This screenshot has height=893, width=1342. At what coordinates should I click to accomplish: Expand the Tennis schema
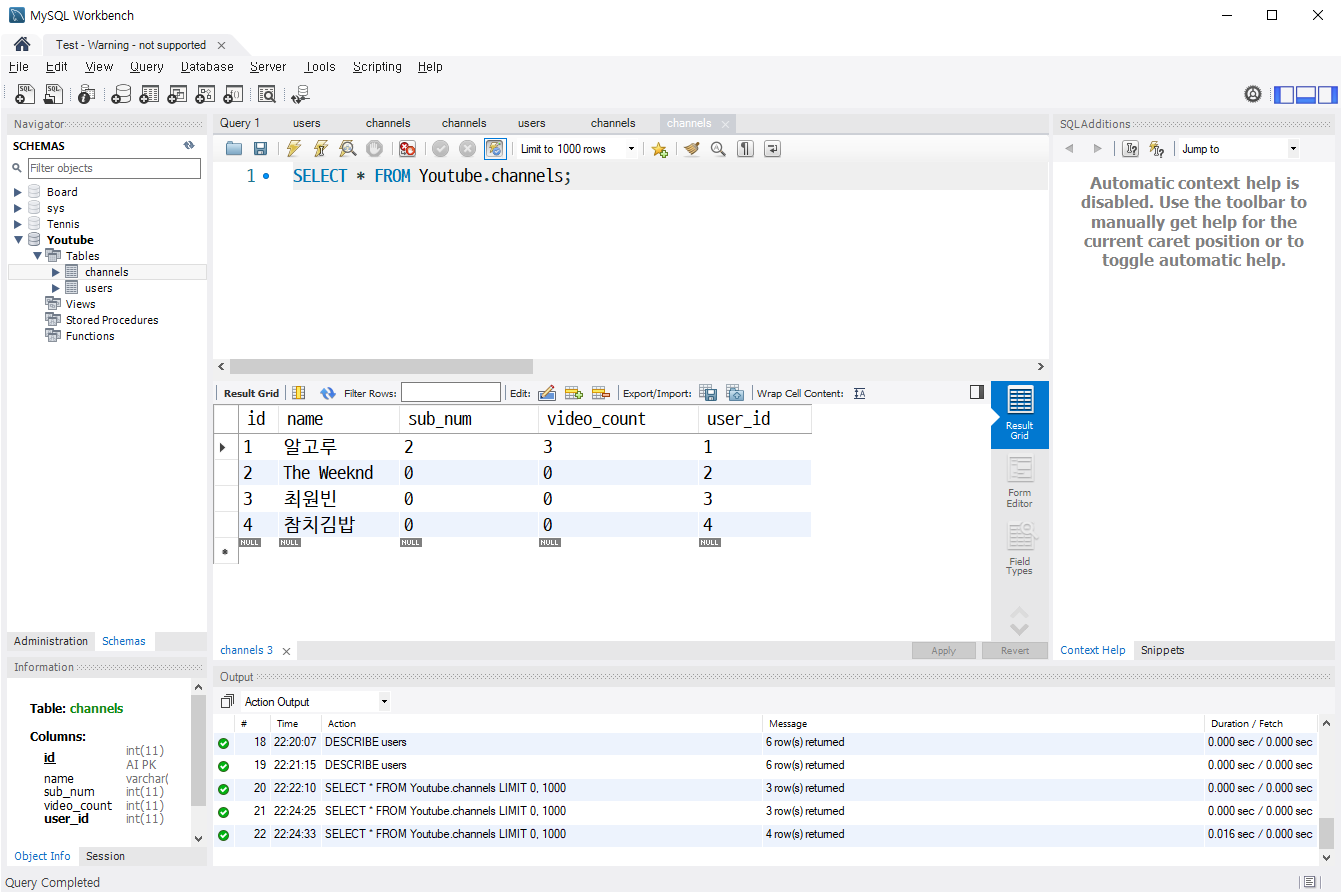[x=18, y=224]
